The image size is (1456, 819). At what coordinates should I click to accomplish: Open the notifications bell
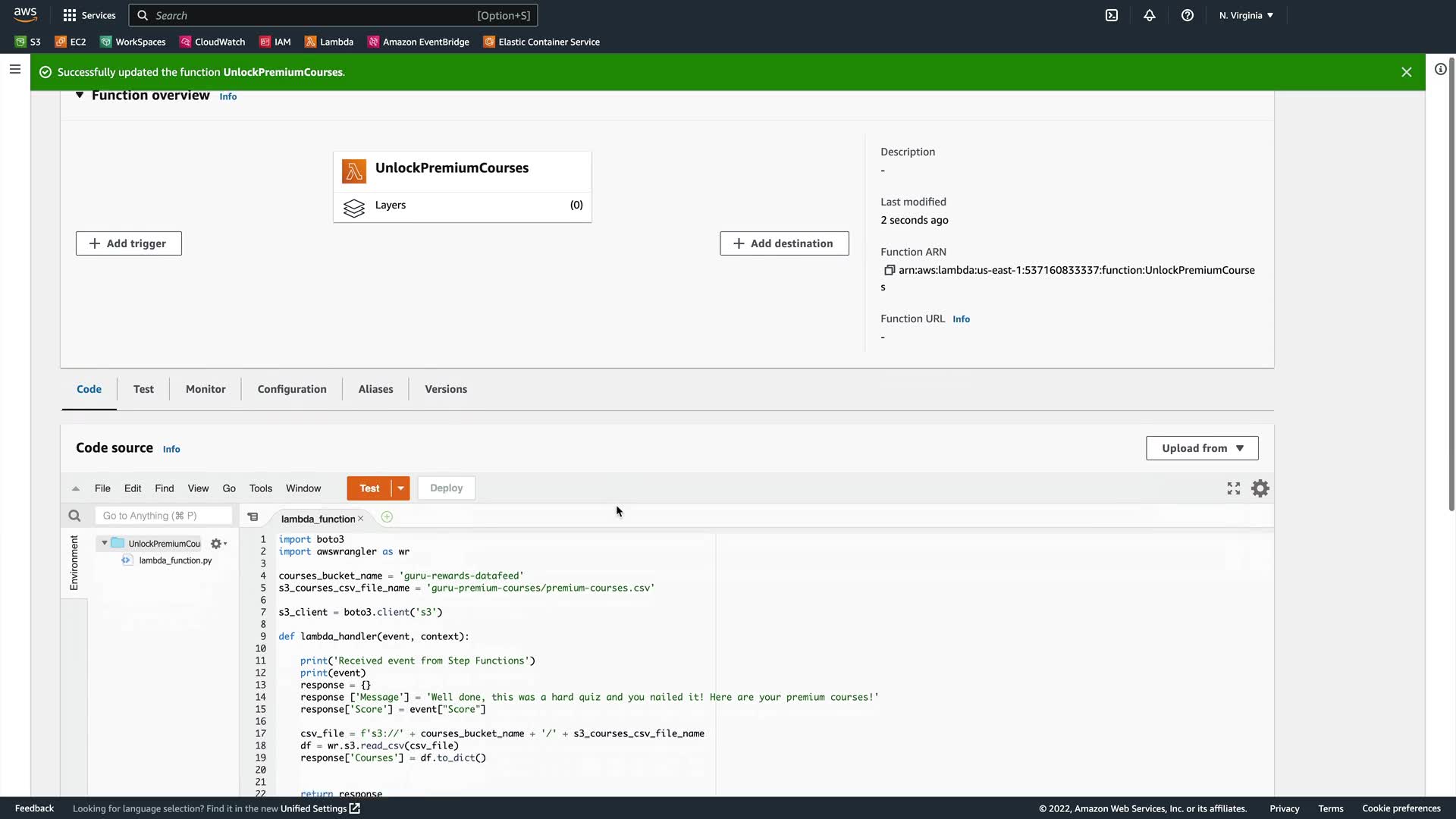(x=1150, y=15)
